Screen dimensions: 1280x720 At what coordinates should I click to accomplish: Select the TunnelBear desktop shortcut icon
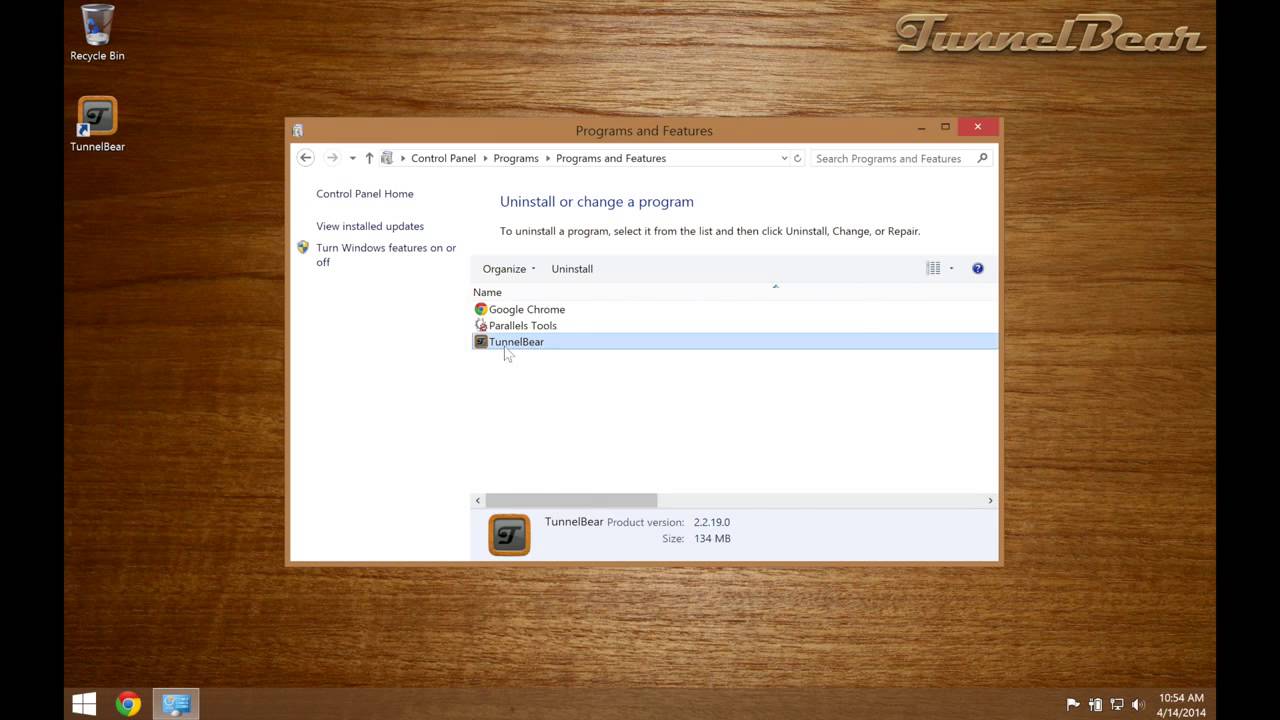(x=97, y=124)
